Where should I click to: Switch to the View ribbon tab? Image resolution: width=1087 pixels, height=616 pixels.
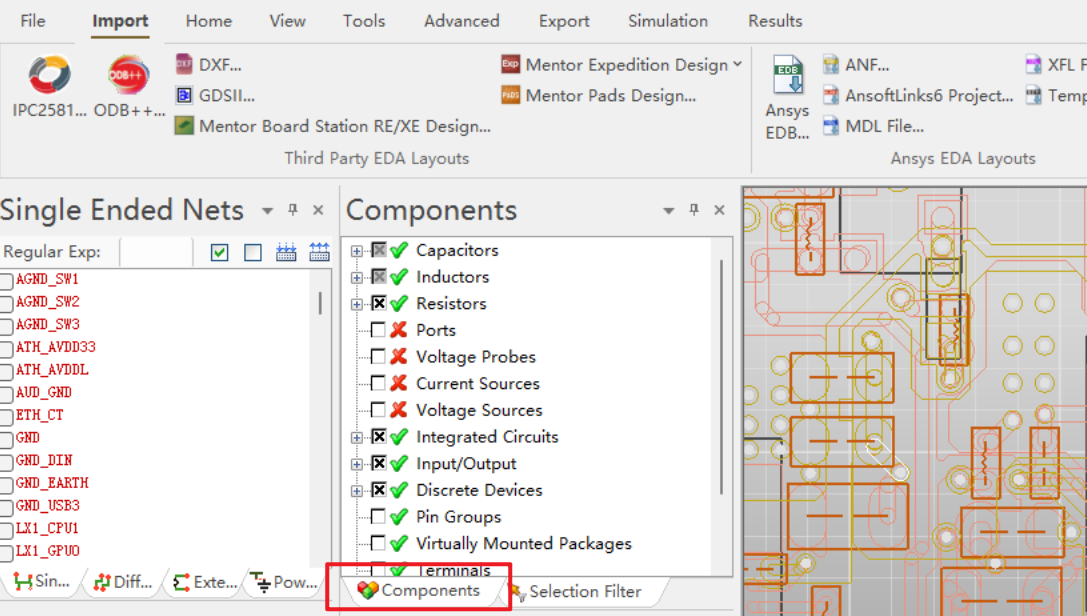(288, 21)
